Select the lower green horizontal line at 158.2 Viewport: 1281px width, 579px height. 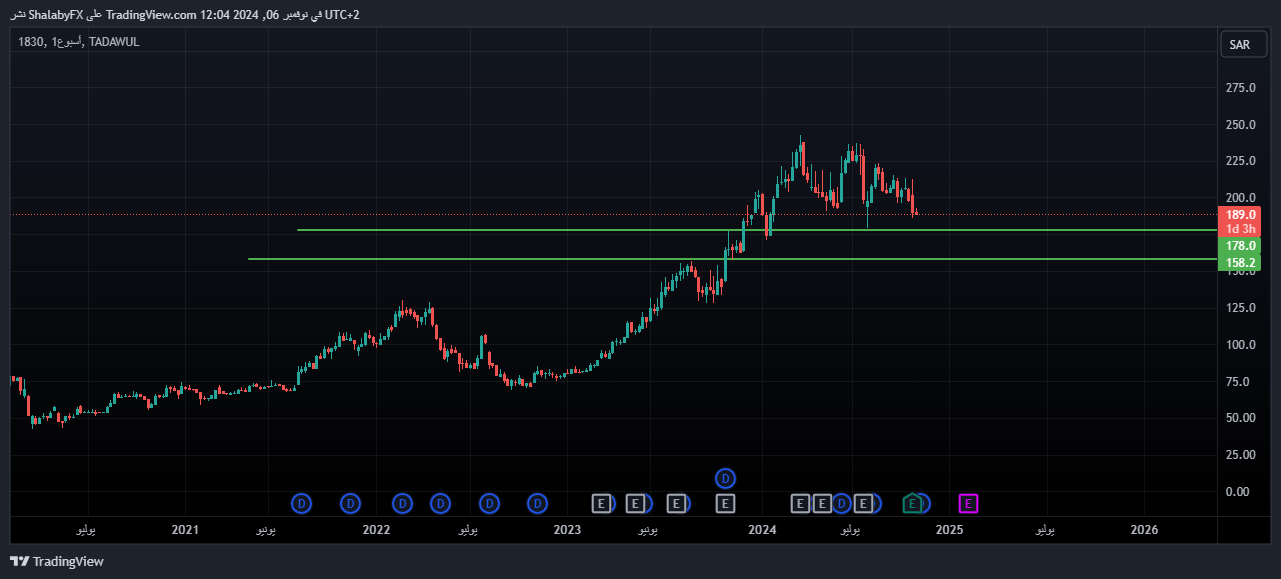pos(733,259)
